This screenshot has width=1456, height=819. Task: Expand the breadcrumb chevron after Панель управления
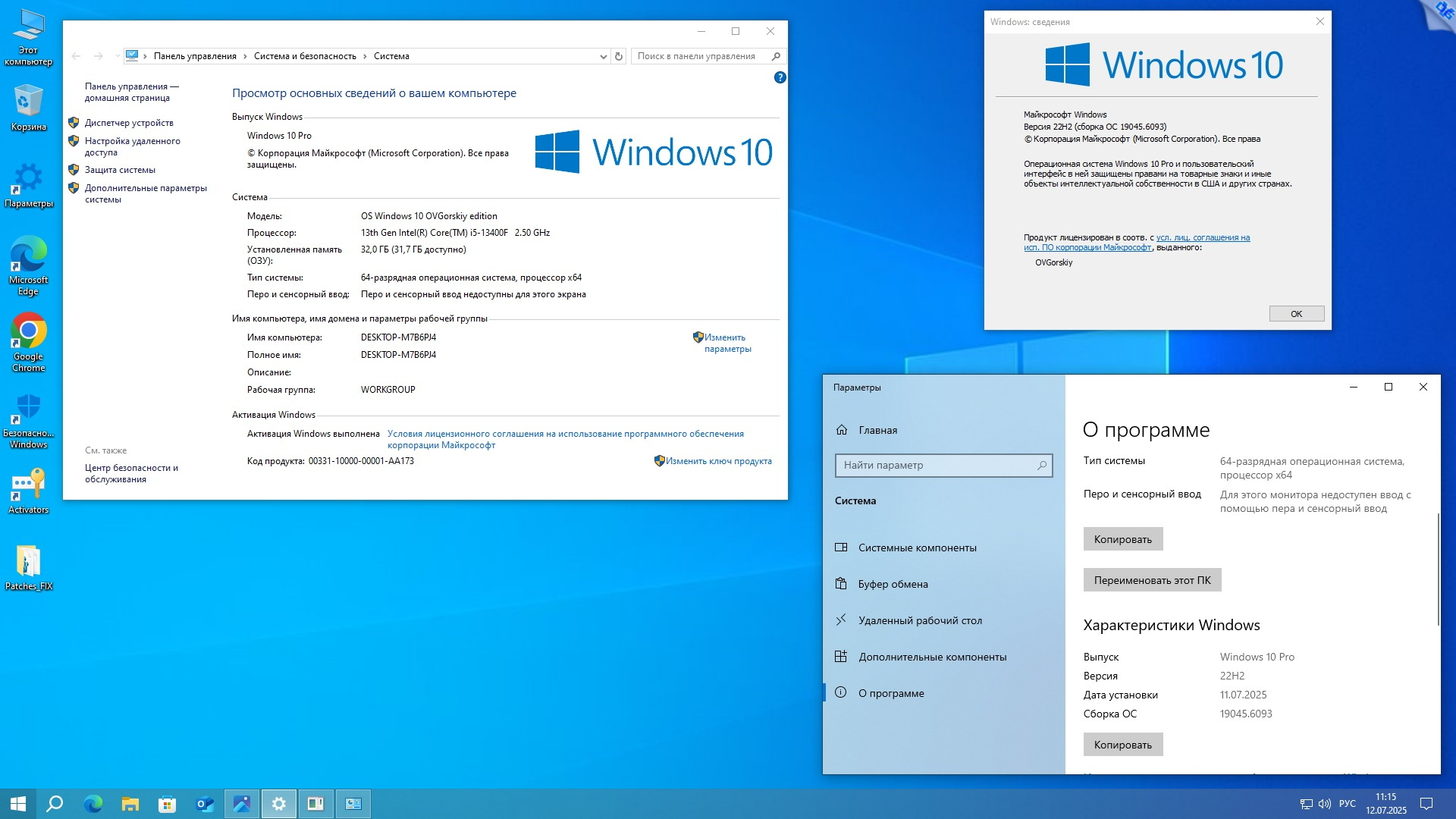(x=245, y=56)
